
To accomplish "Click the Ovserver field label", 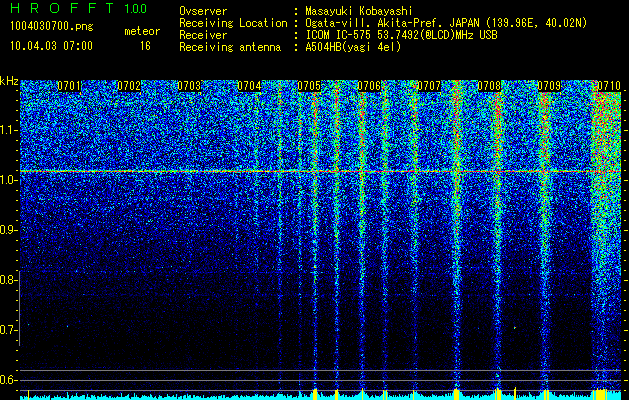I will click(203, 11).
